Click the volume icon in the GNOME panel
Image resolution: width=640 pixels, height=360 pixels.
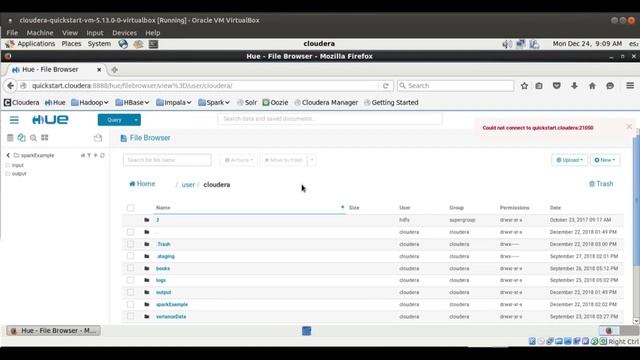(x=507, y=44)
